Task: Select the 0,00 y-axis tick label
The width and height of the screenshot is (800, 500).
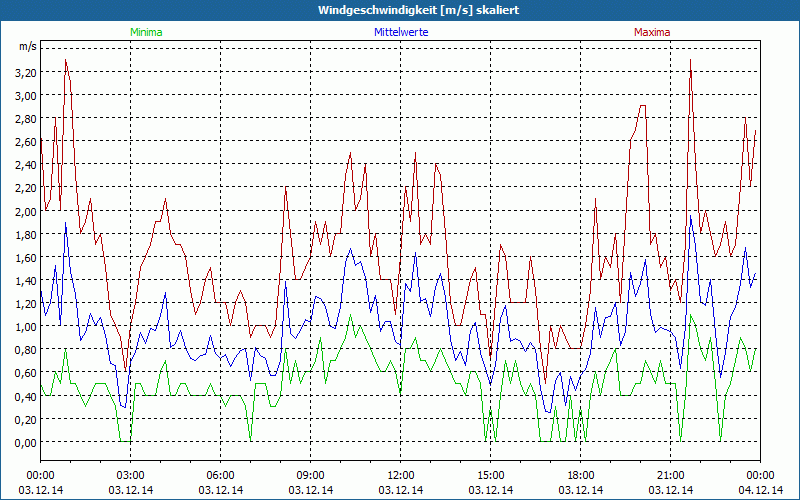Action: click(25, 443)
